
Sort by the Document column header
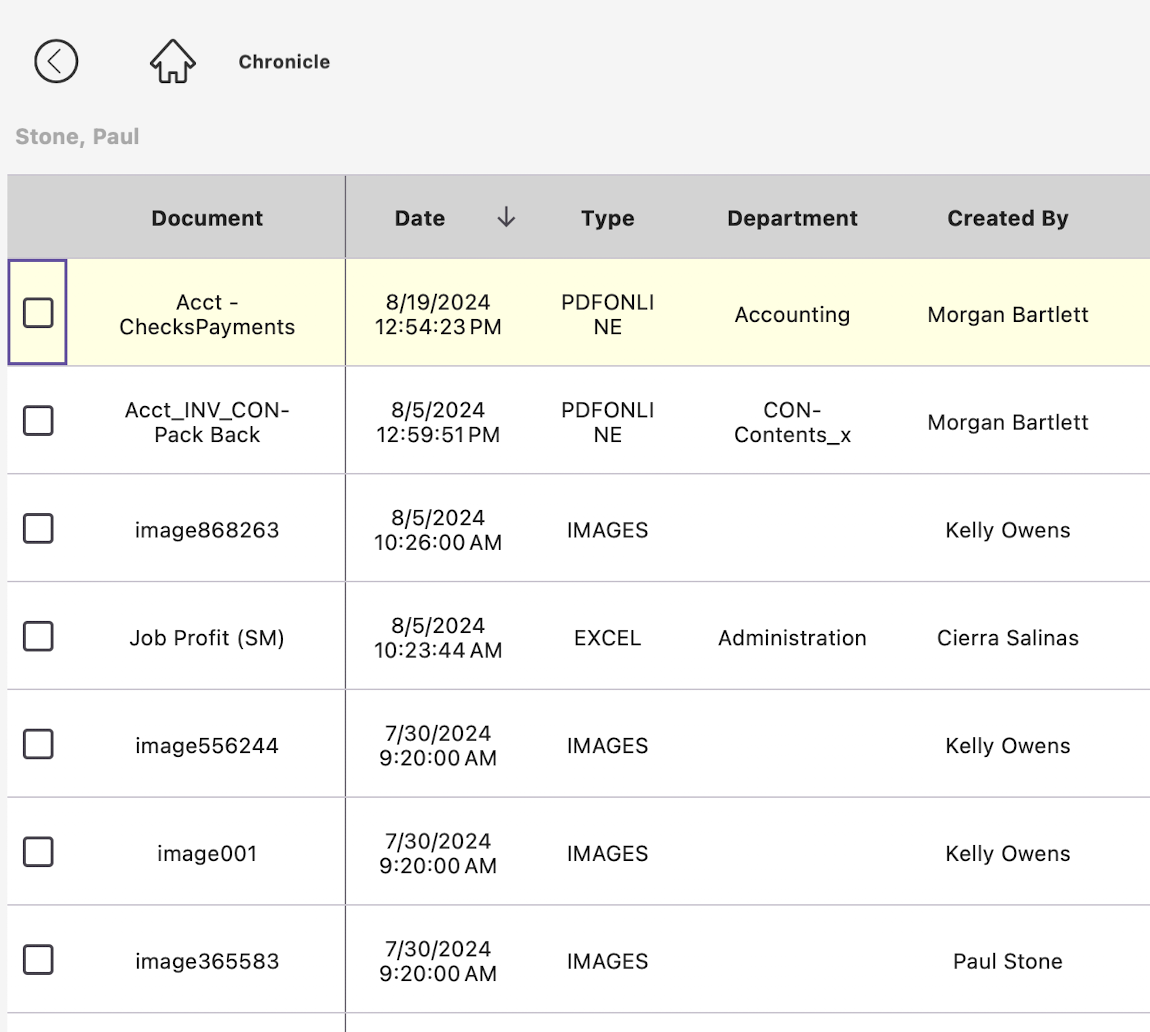pos(207,218)
